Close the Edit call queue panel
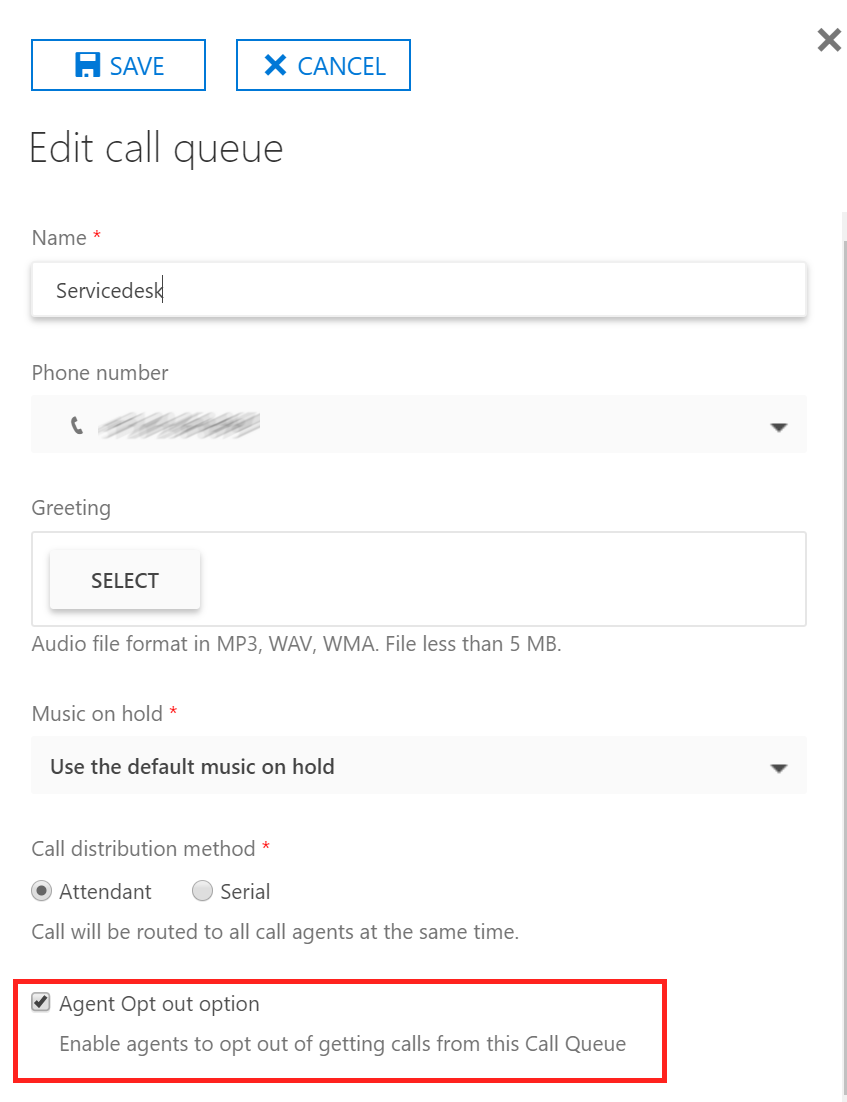This screenshot has height=1102, width=847. point(829,40)
